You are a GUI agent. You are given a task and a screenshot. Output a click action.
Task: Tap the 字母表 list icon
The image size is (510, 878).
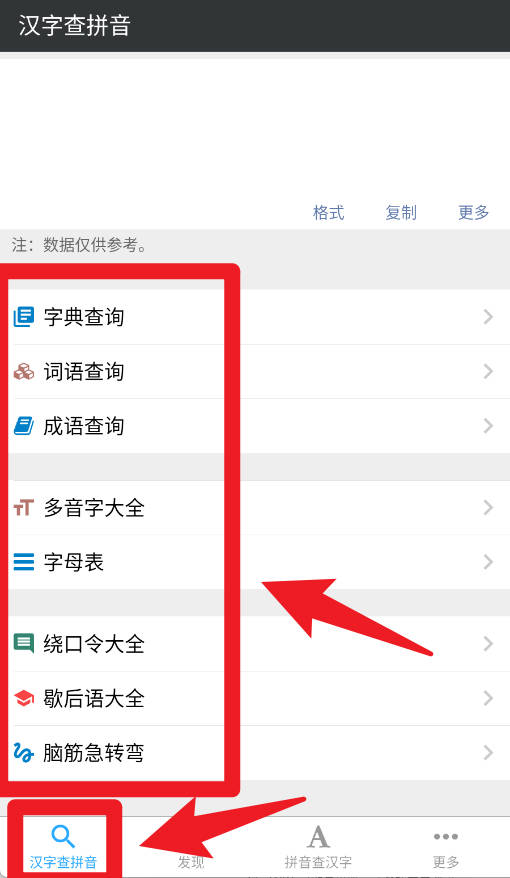pos(24,562)
